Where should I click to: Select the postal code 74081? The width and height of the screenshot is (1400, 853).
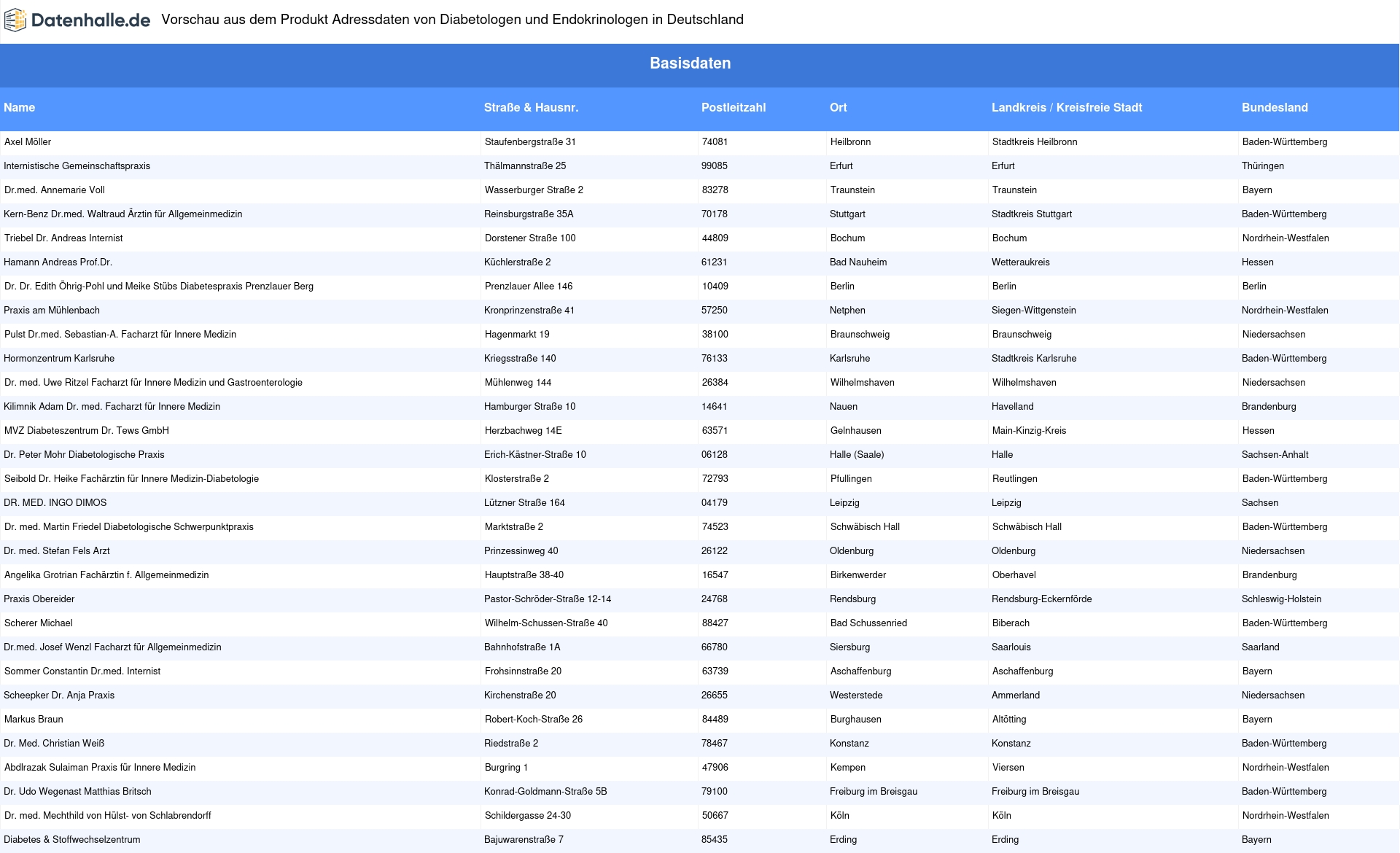point(715,142)
